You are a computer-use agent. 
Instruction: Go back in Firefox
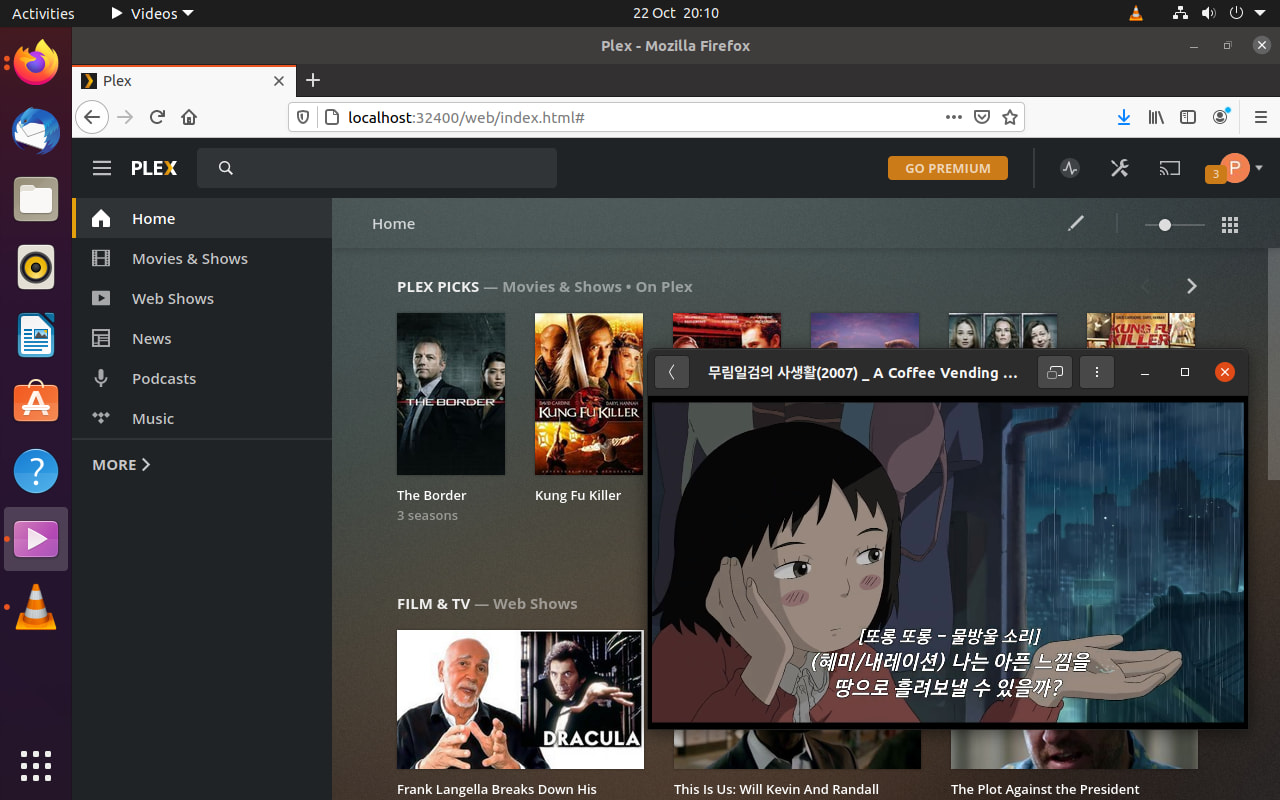(92, 117)
